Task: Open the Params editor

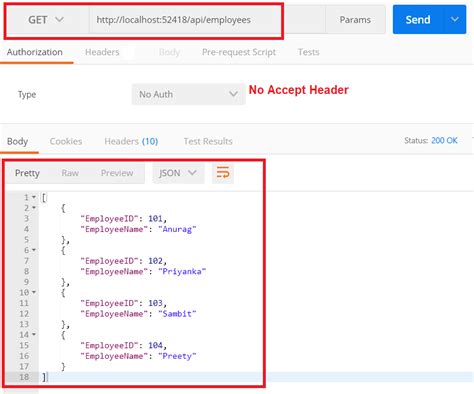Action: point(355,20)
